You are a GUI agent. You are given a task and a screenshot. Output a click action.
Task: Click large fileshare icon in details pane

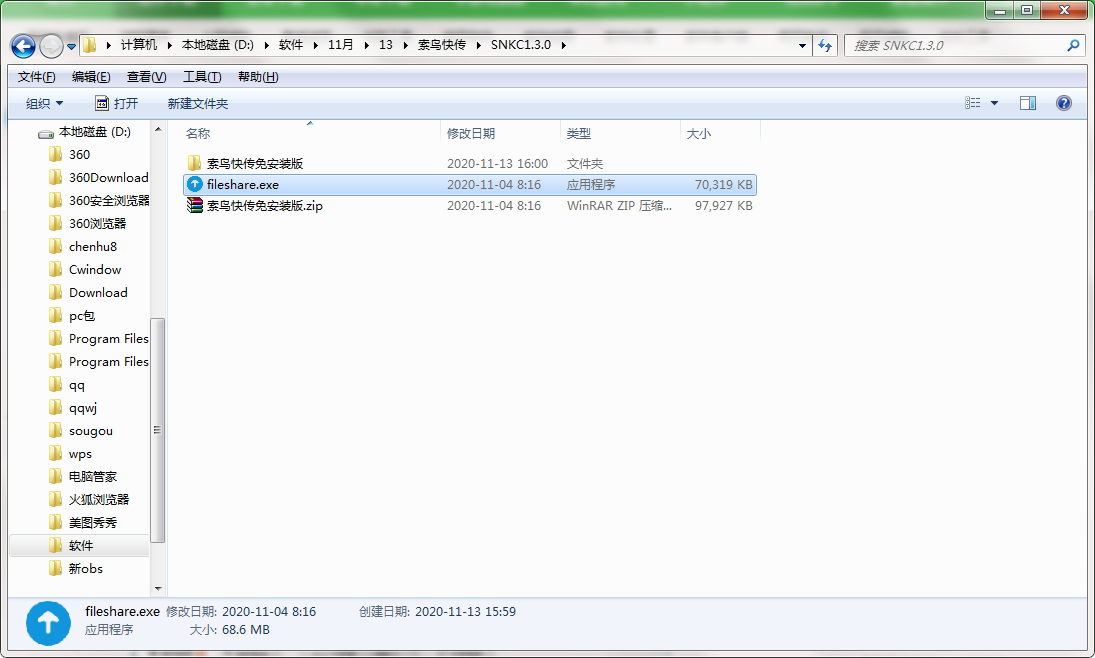(48, 623)
